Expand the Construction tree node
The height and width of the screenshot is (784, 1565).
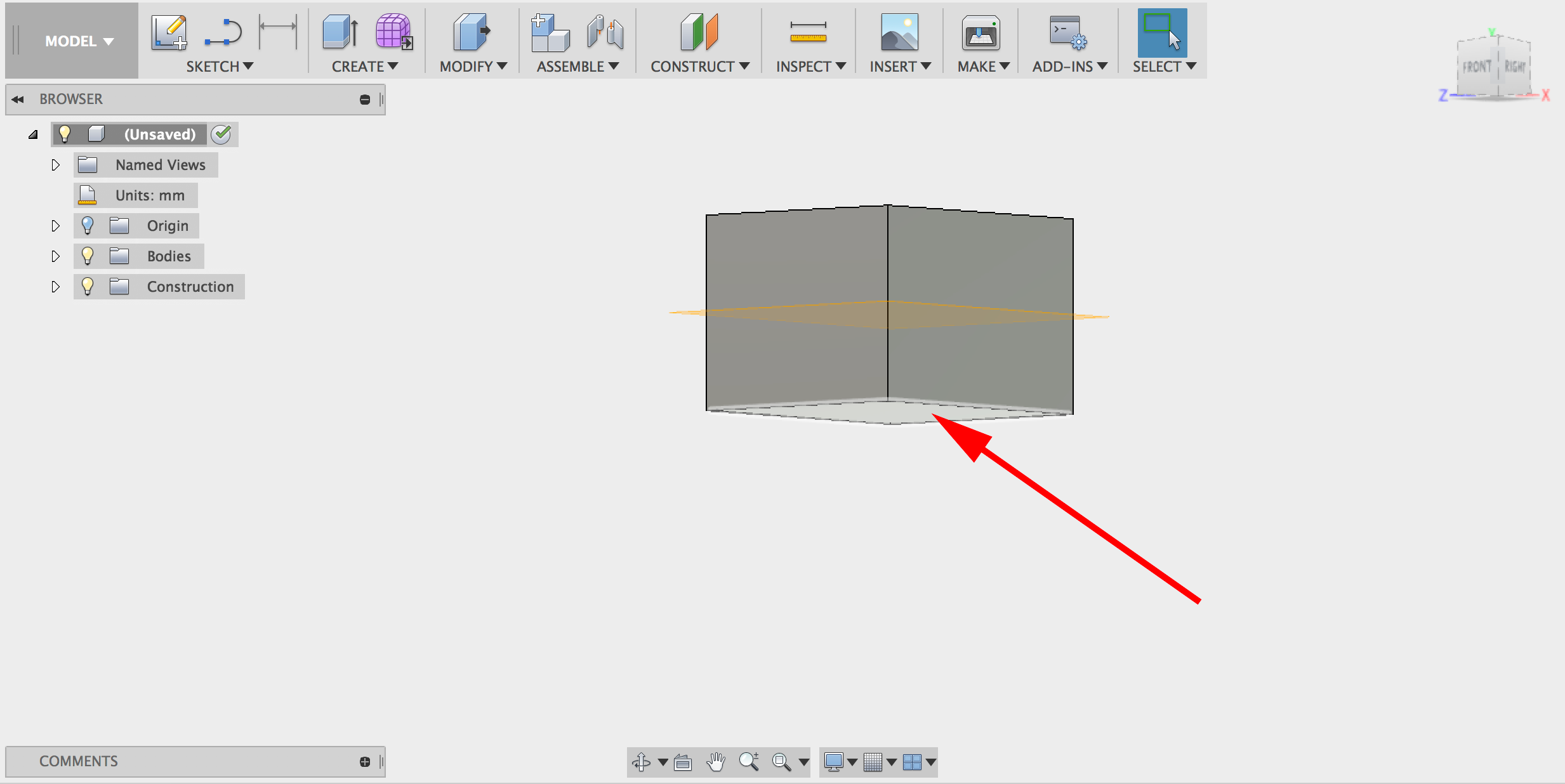[55, 287]
